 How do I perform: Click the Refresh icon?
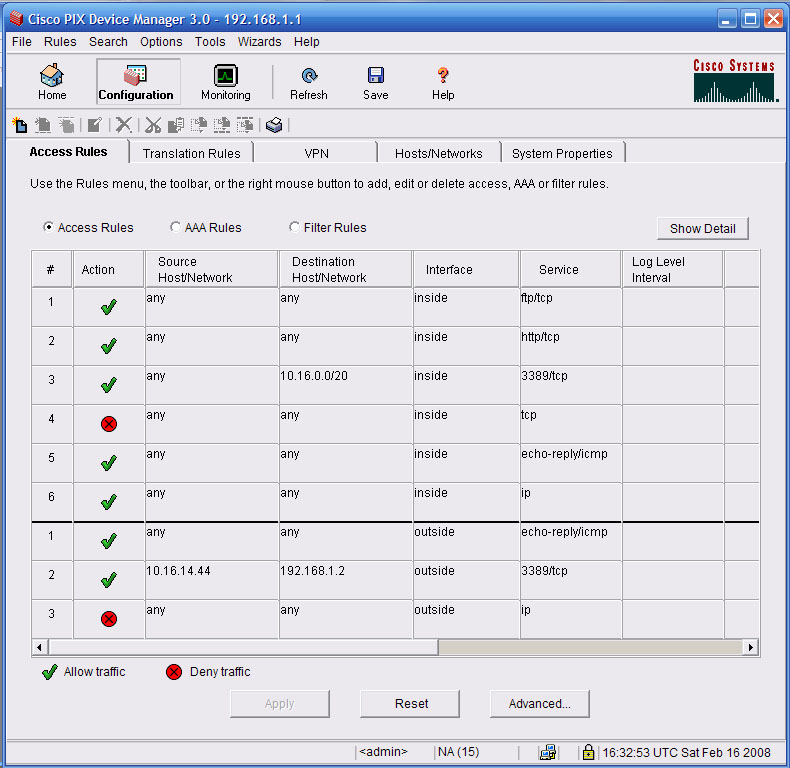[309, 81]
